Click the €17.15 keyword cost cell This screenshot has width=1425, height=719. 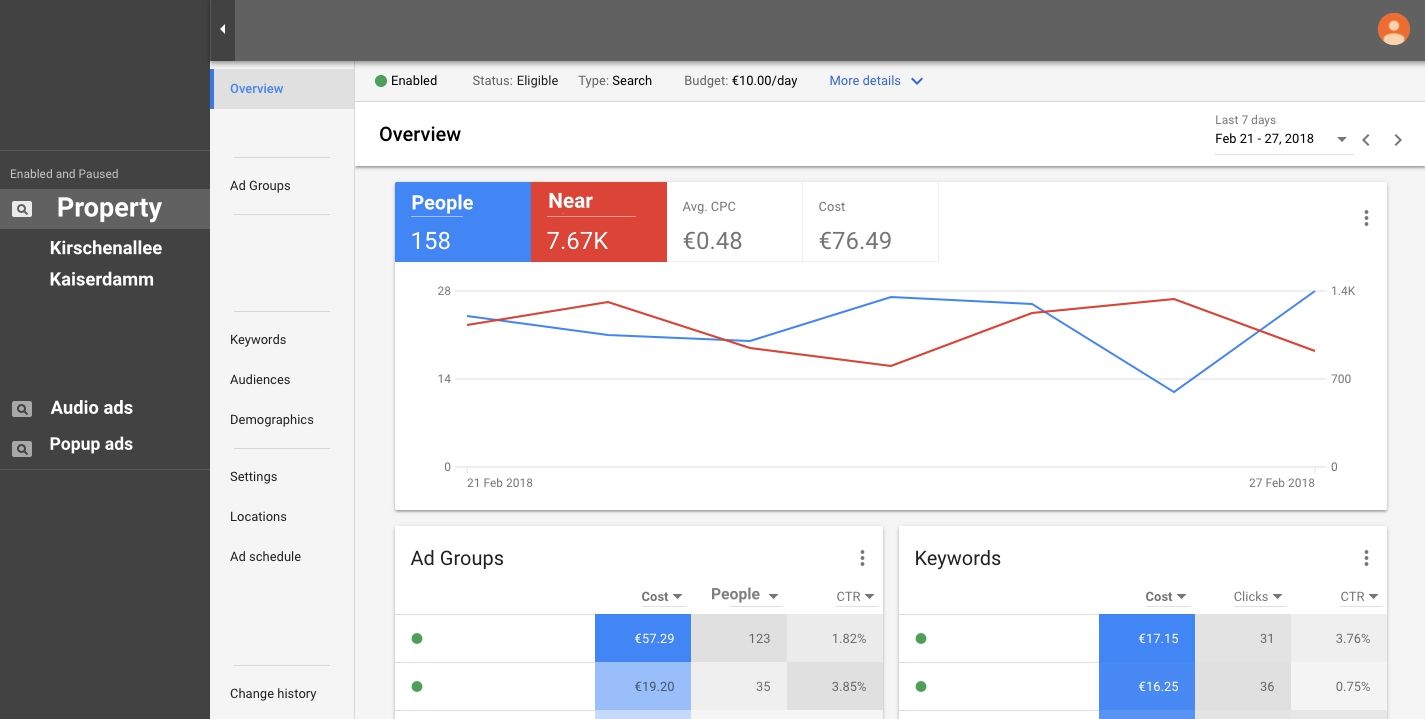[1147, 638]
